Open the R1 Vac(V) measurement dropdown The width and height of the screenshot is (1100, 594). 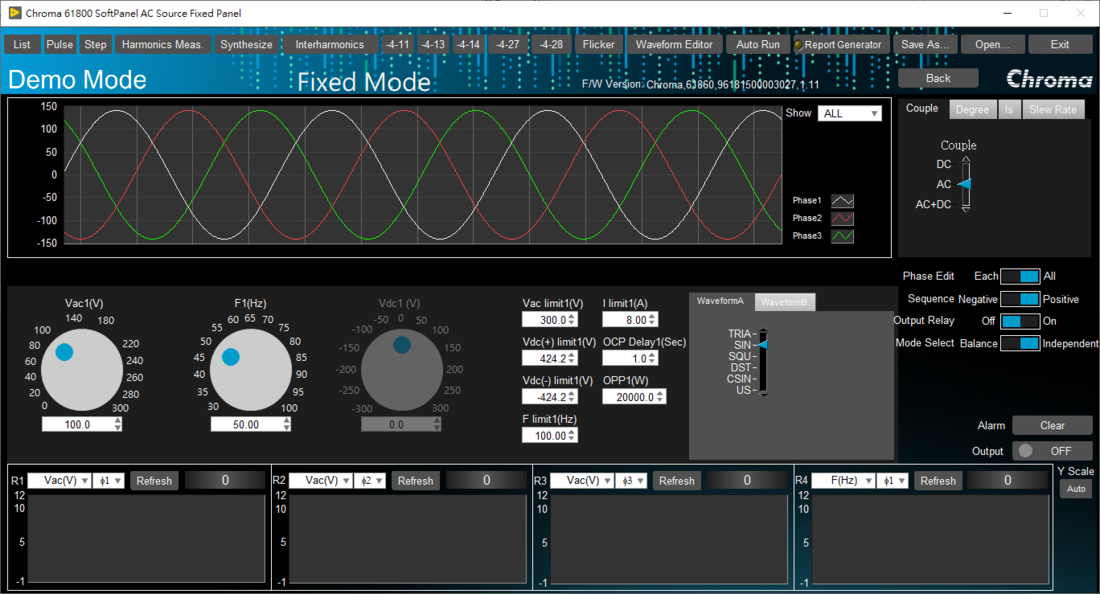[x=59, y=481]
